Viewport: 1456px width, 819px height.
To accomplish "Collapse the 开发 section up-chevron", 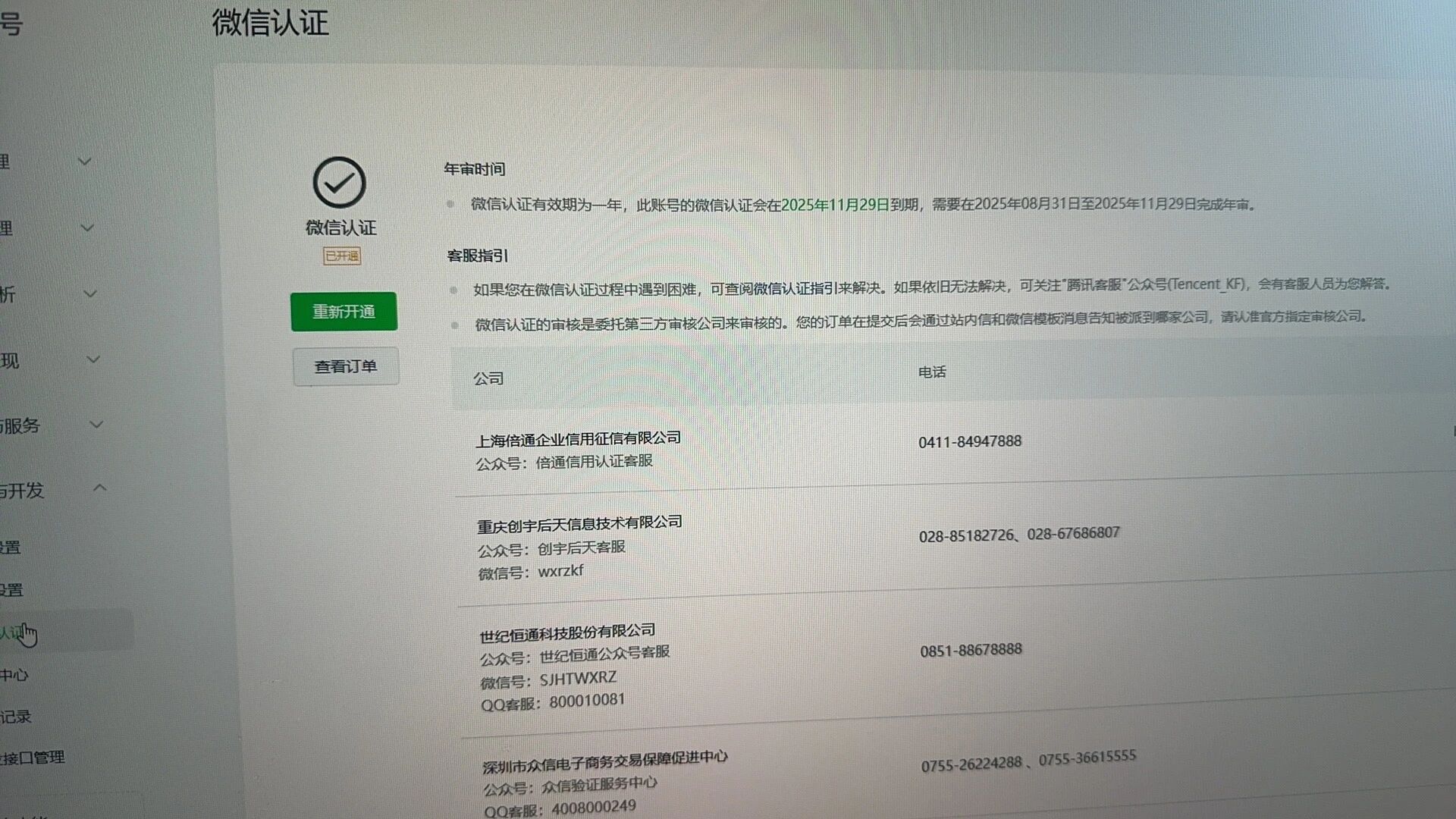I will tap(99, 488).
